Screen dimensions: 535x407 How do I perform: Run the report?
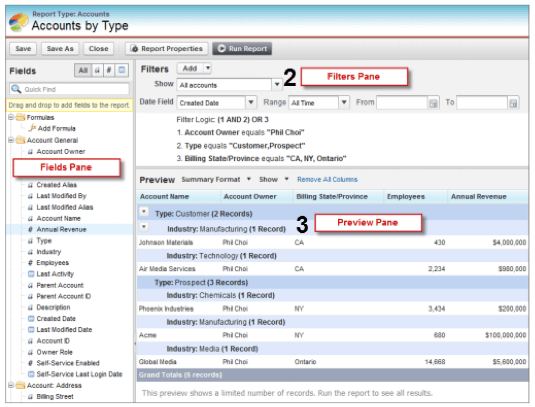(x=242, y=48)
